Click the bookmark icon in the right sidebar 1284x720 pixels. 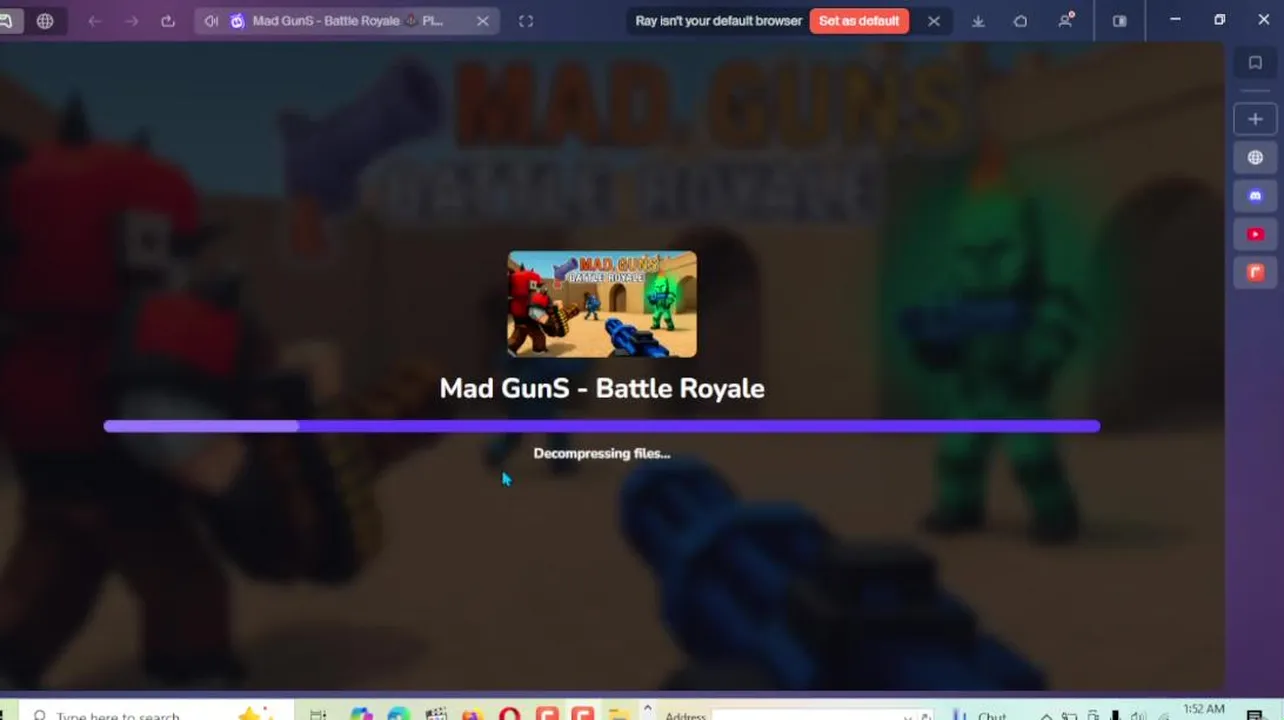point(1255,63)
